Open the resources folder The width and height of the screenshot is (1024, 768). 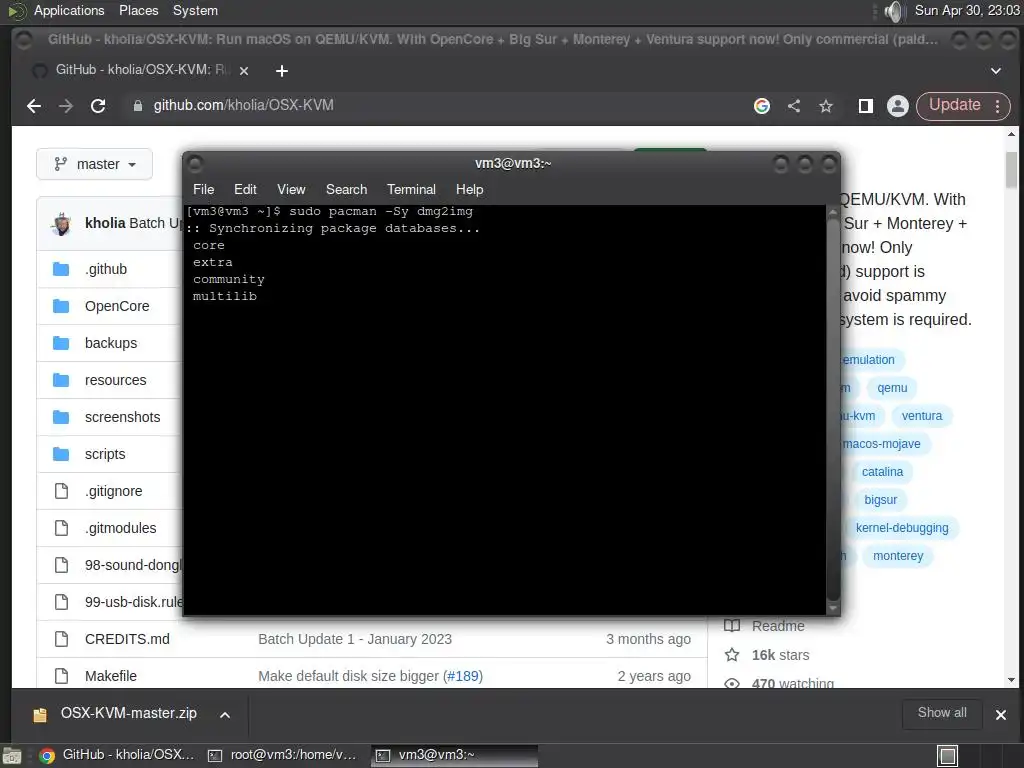[x=116, y=380]
